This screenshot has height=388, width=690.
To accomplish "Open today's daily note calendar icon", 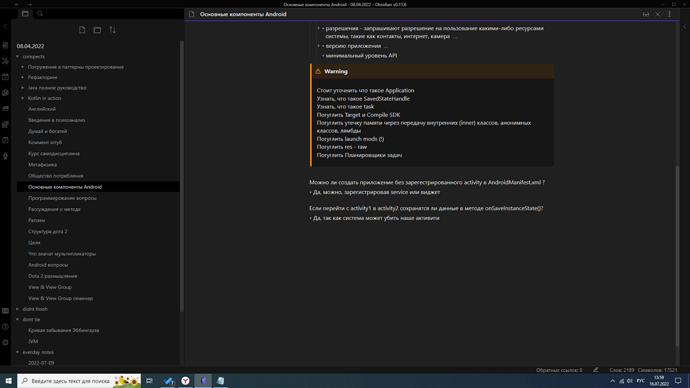I will (5, 77).
